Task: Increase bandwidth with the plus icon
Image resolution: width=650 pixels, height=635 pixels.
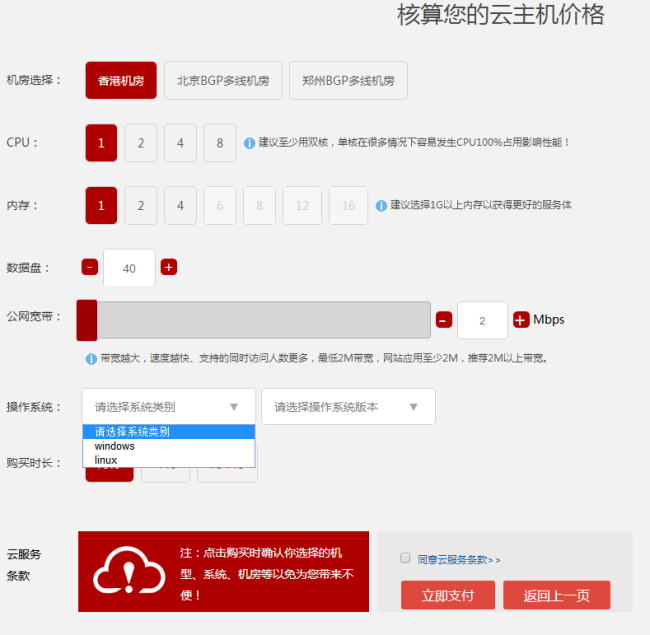Action: [521, 320]
